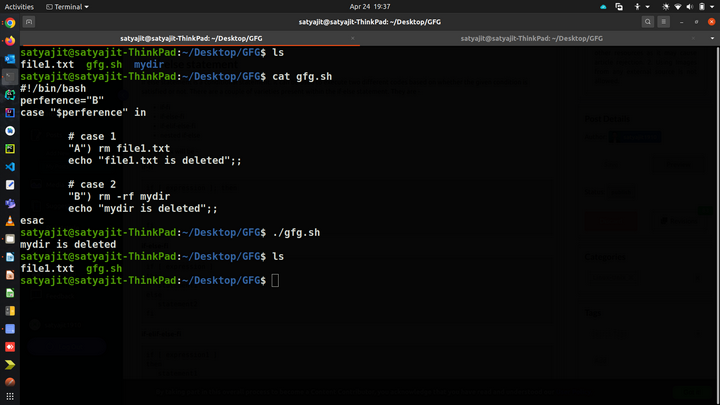The height and width of the screenshot is (405, 720).
Task: Expand the terminal tab list arrow
Action: point(712,39)
